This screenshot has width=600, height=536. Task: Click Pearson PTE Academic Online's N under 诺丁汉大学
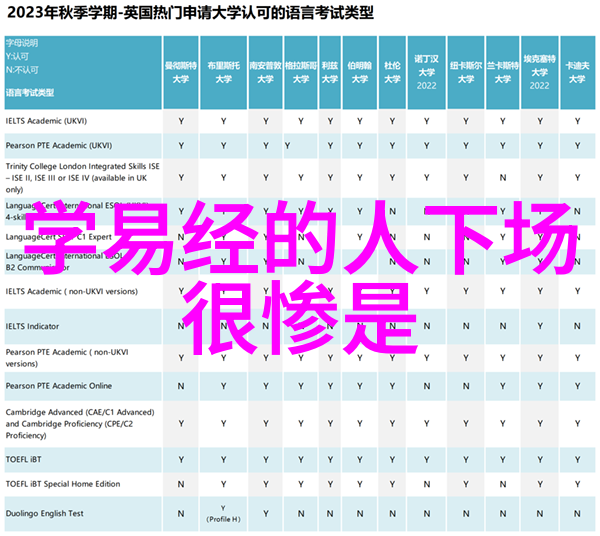tap(427, 386)
